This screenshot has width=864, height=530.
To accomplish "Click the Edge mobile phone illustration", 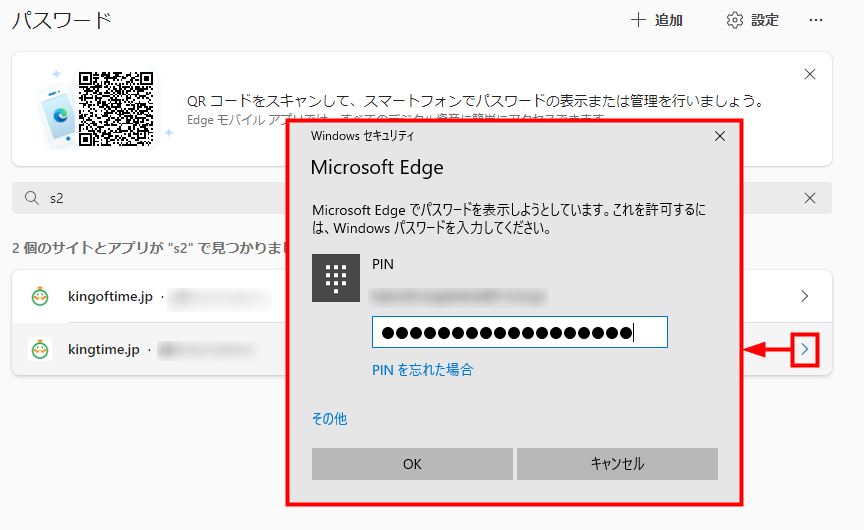I will coord(57,113).
